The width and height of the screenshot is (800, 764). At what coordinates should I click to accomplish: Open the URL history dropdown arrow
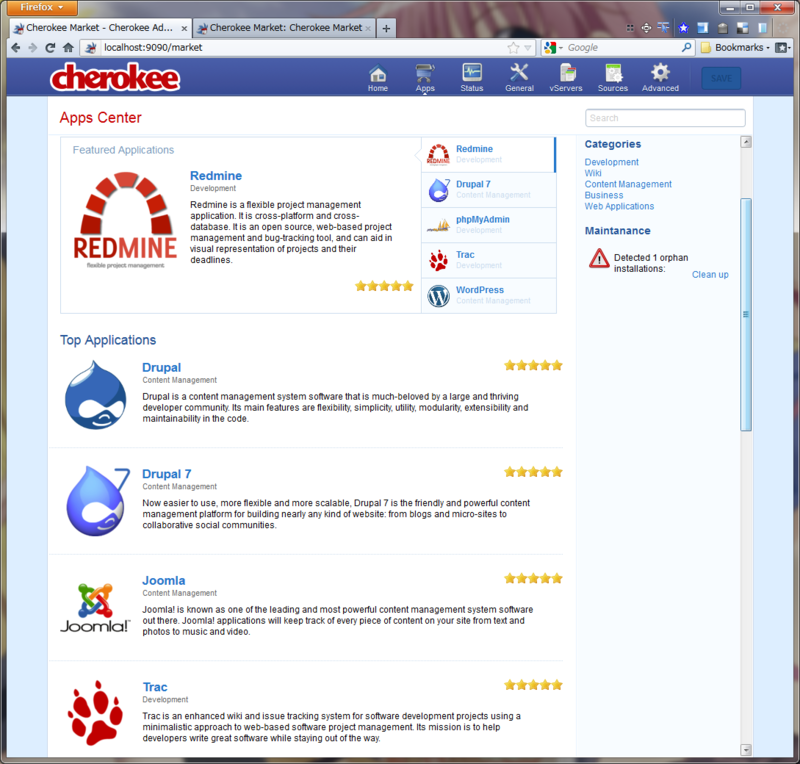528,47
